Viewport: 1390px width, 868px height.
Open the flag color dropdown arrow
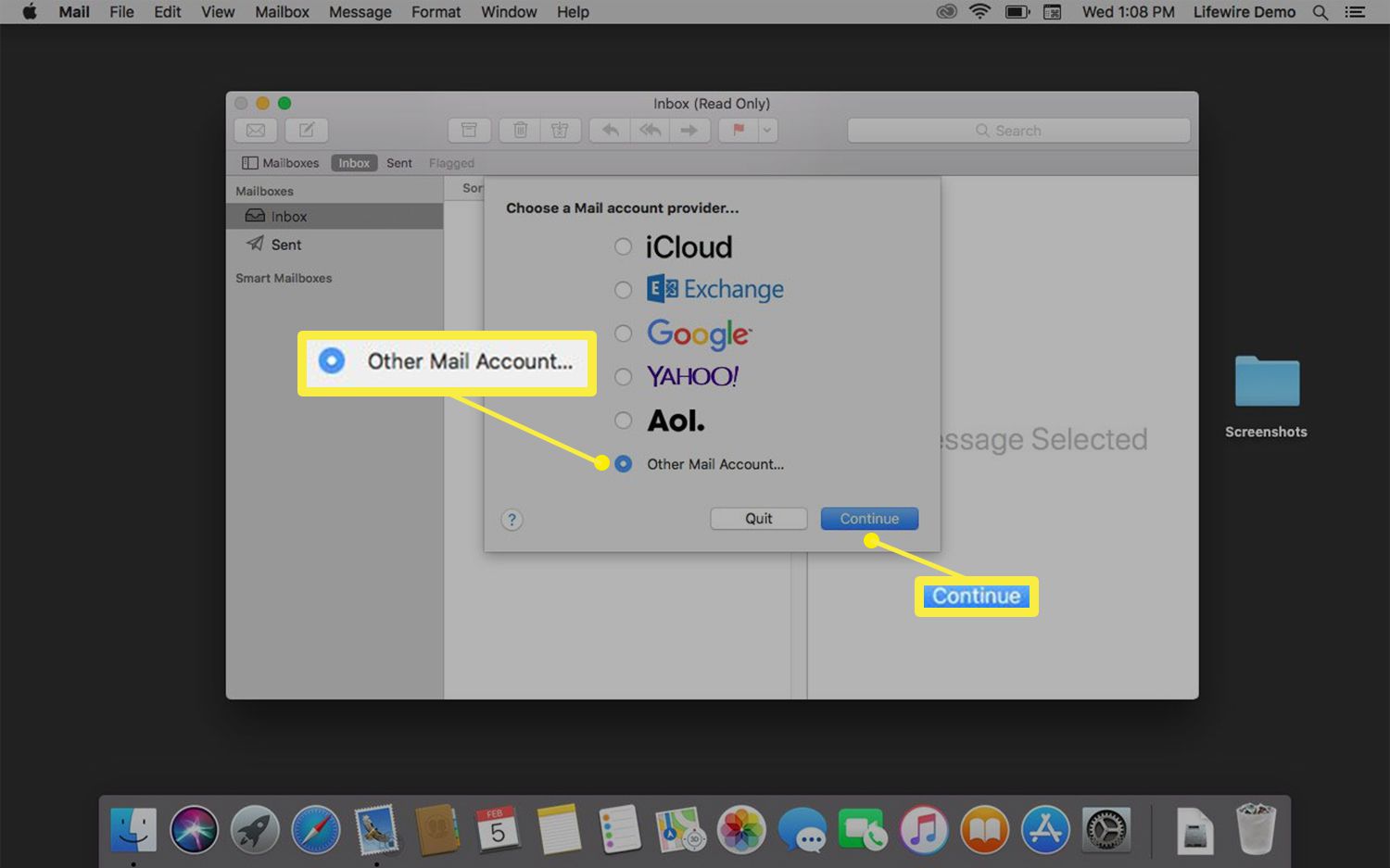click(767, 131)
